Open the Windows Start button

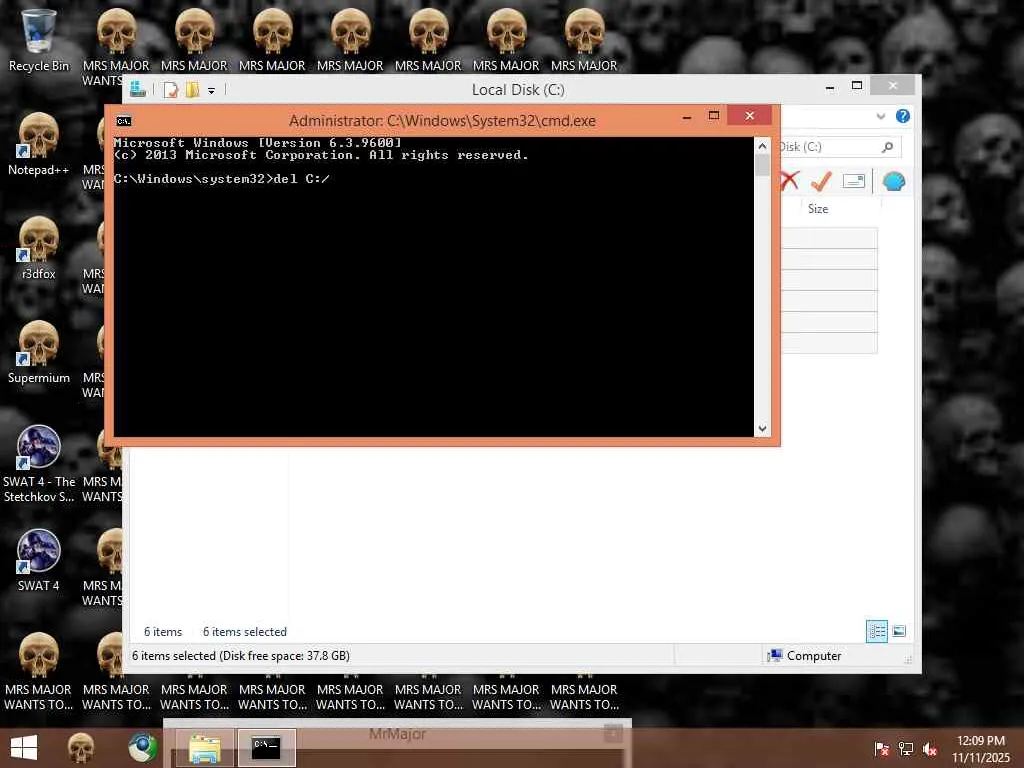pyautogui.click(x=24, y=748)
